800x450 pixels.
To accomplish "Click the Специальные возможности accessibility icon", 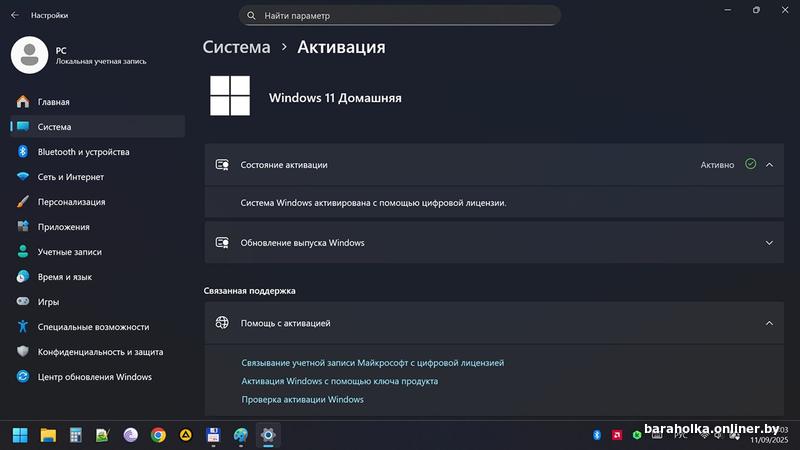I will click(x=23, y=326).
